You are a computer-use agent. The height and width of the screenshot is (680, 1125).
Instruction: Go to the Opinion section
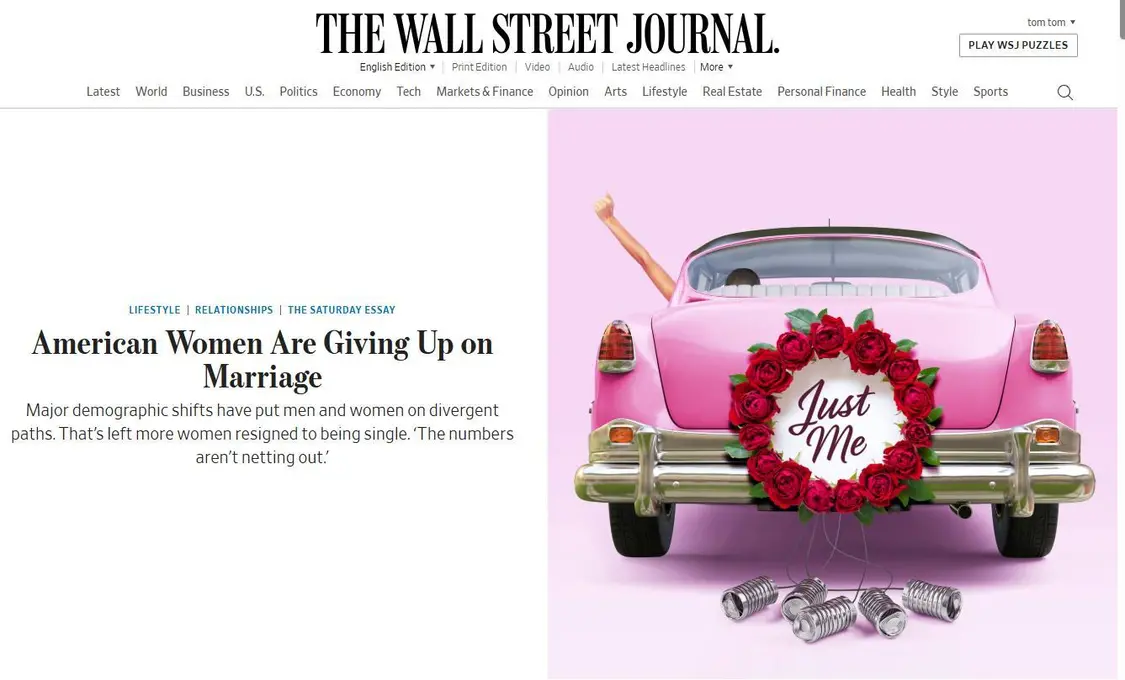[x=568, y=92]
